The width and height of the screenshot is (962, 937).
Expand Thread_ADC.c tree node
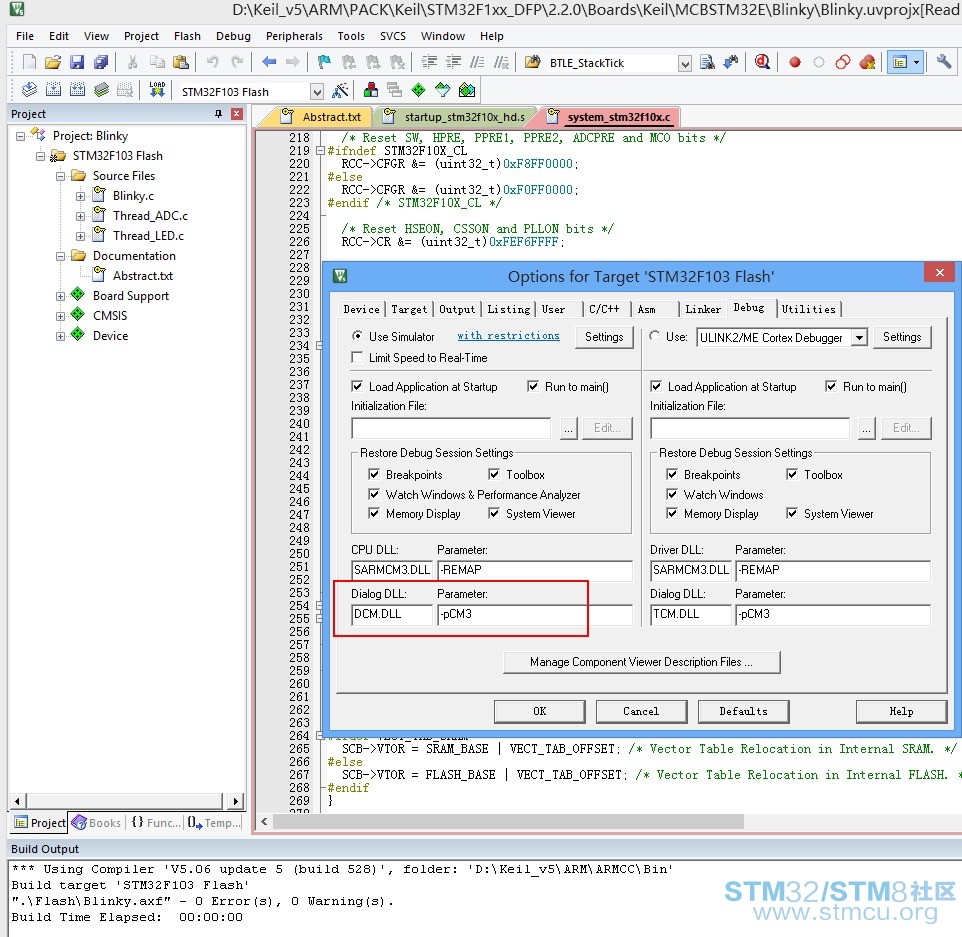tap(80, 216)
